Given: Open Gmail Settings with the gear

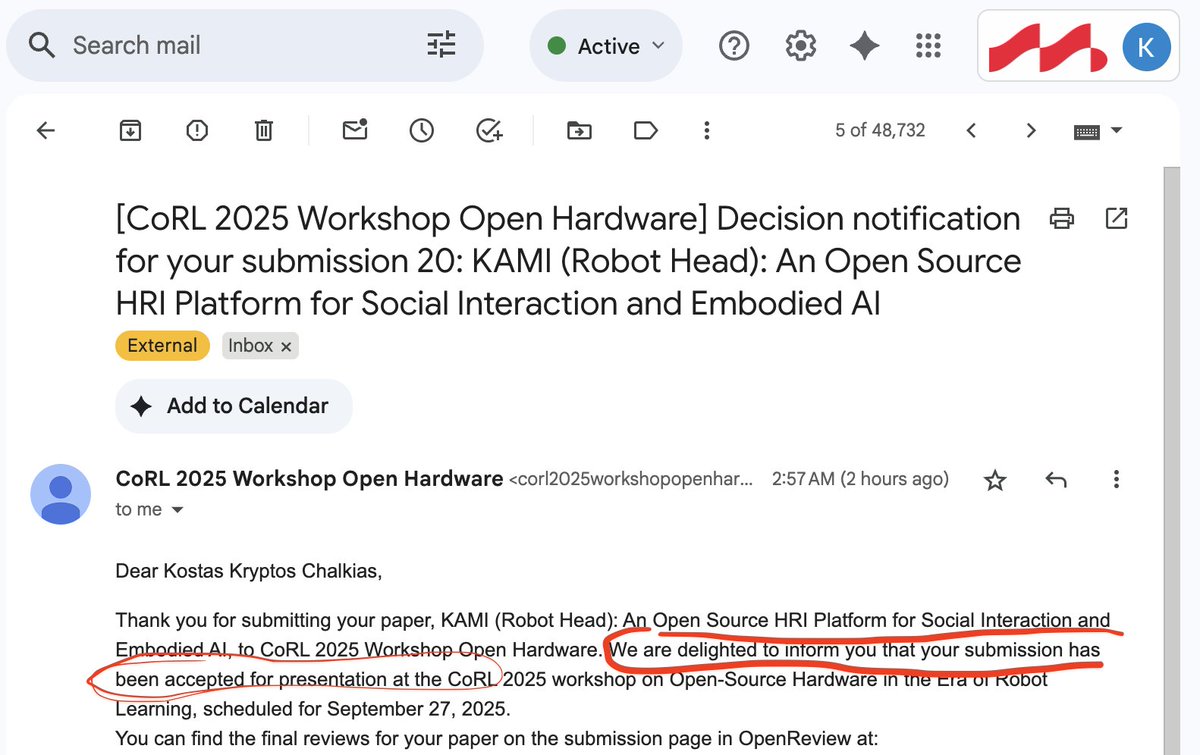Looking at the screenshot, I should click(x=800, y=45).
